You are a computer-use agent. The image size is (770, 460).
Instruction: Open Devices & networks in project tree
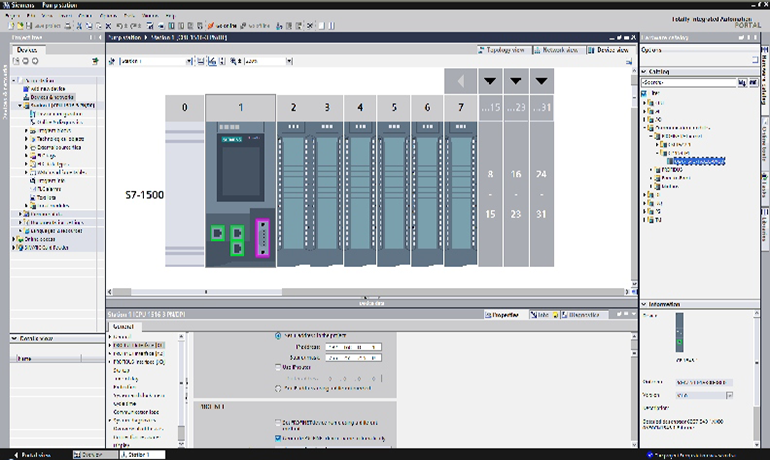pos(45,96)
